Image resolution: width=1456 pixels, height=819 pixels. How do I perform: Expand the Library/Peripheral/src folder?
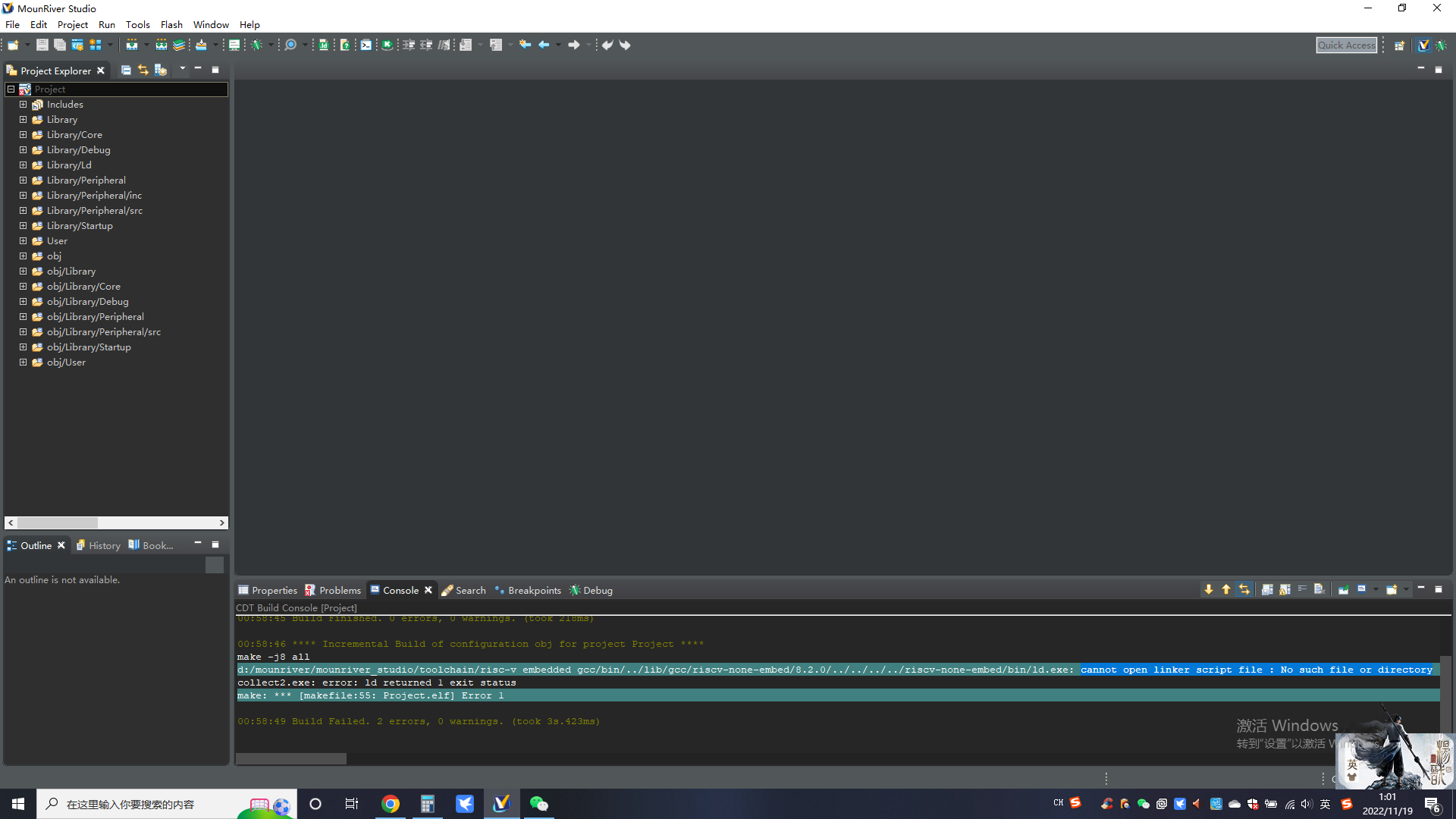point(23,211)
